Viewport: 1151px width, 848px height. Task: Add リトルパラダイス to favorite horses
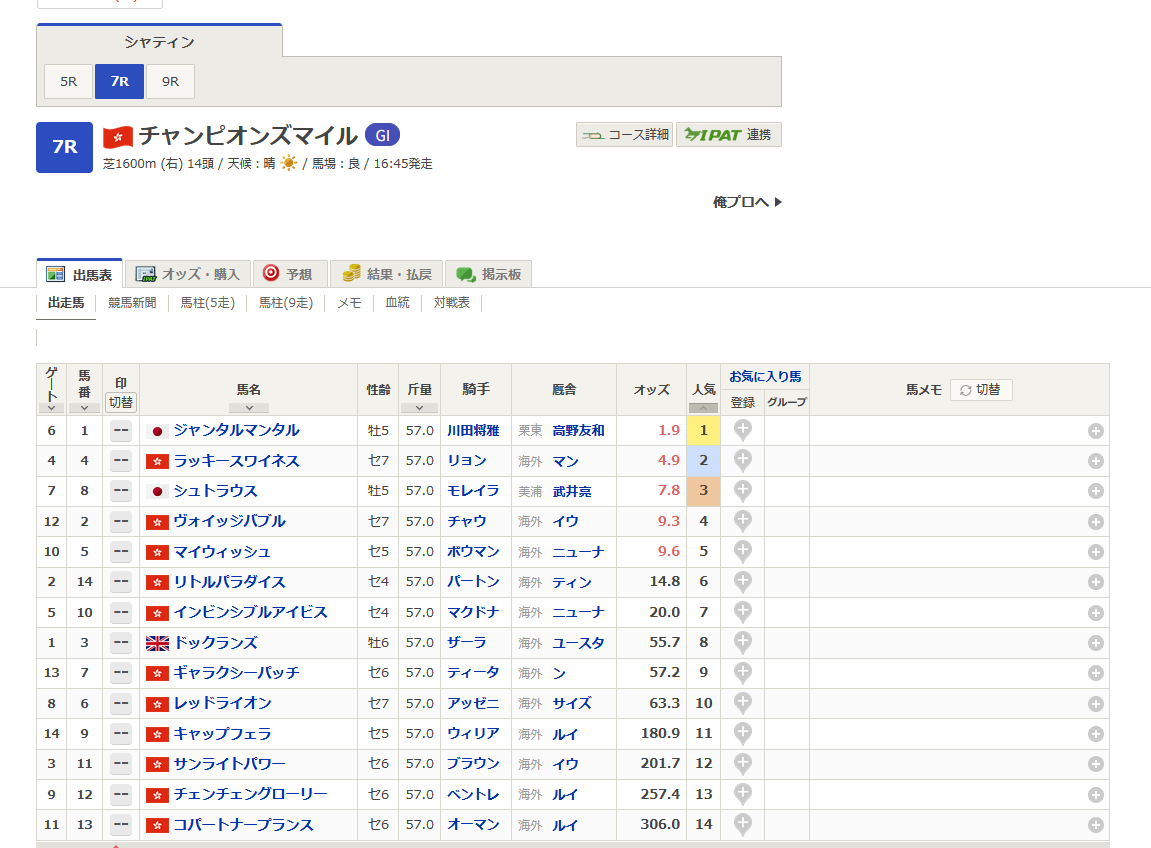coord(742,581)
